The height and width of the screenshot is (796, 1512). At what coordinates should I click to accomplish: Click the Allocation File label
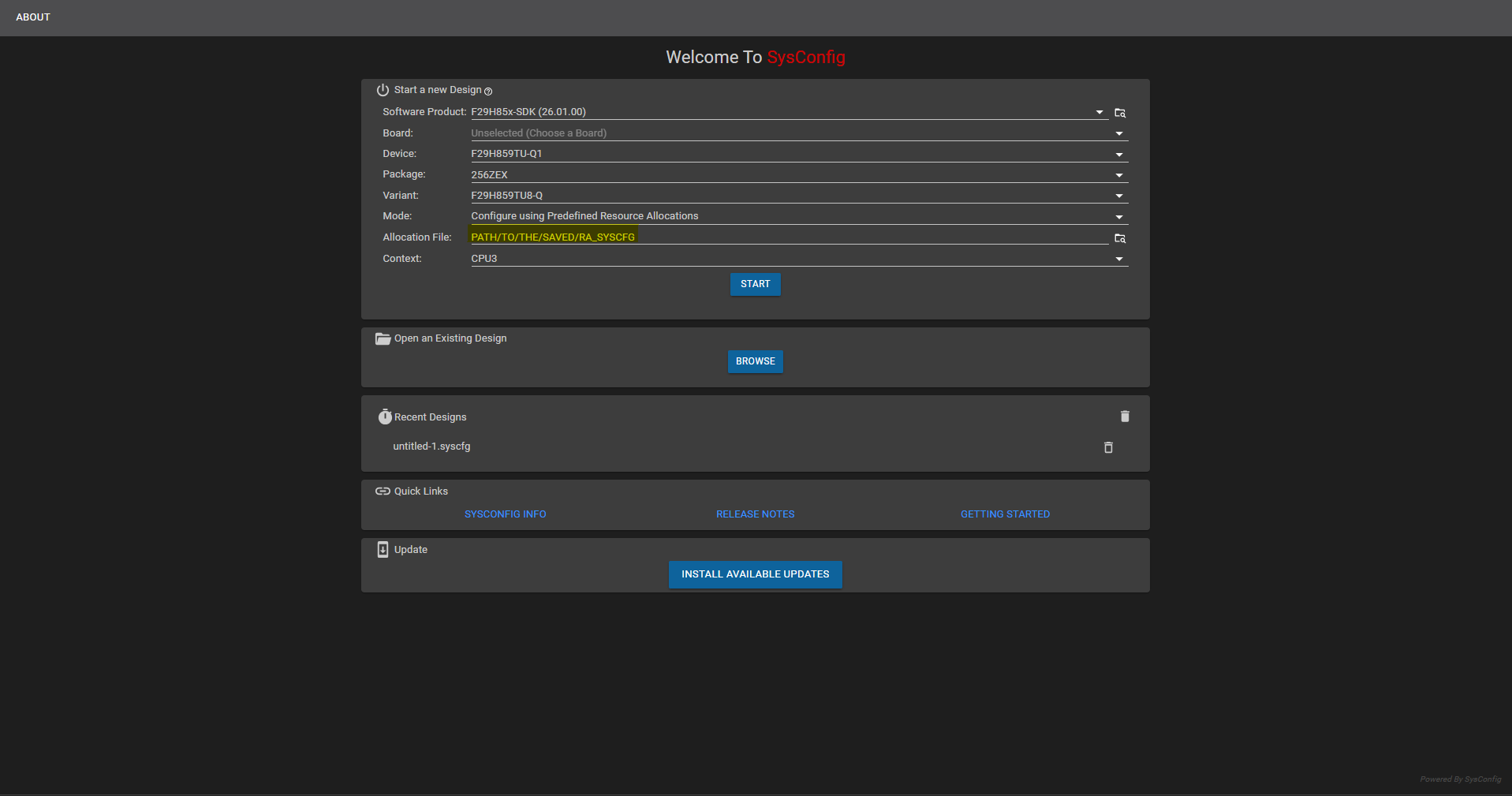417,237
